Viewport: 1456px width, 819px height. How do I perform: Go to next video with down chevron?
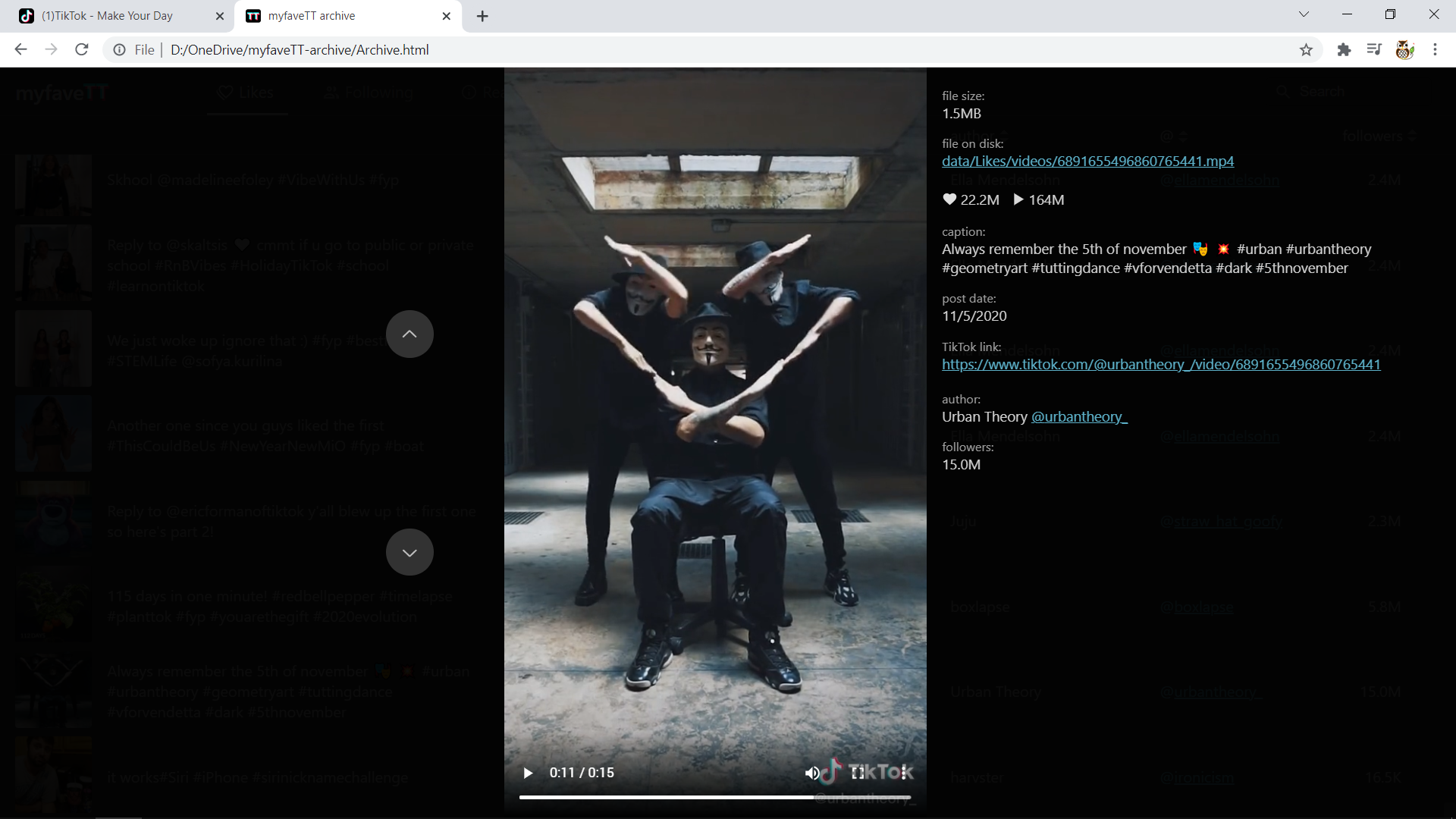409,552
